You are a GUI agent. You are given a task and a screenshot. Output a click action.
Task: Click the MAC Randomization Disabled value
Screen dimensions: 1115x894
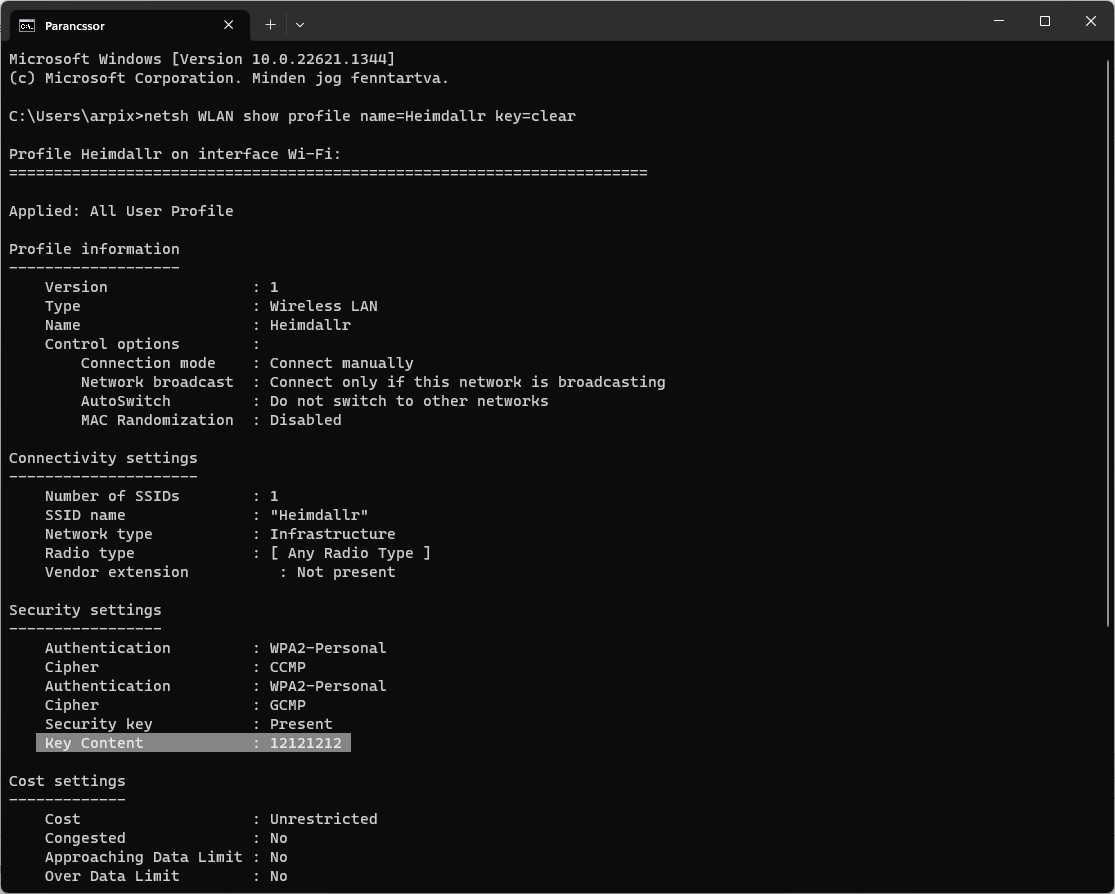(x=305, y=420)
